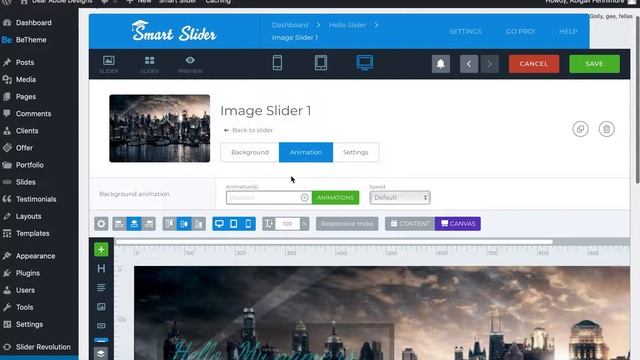Add a Button layer
640x360 pixels.
coord(101,326)
